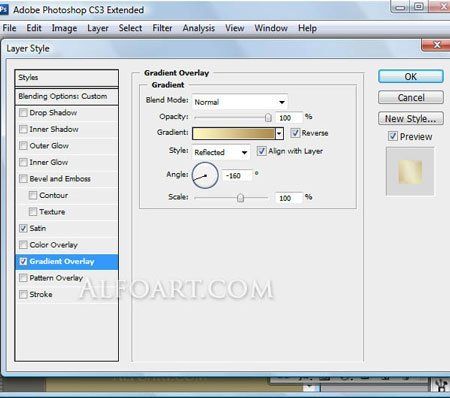450x398 pixels.
Task: Click the Photoshop app icon in title bar
Action: [x=3, y=9]
